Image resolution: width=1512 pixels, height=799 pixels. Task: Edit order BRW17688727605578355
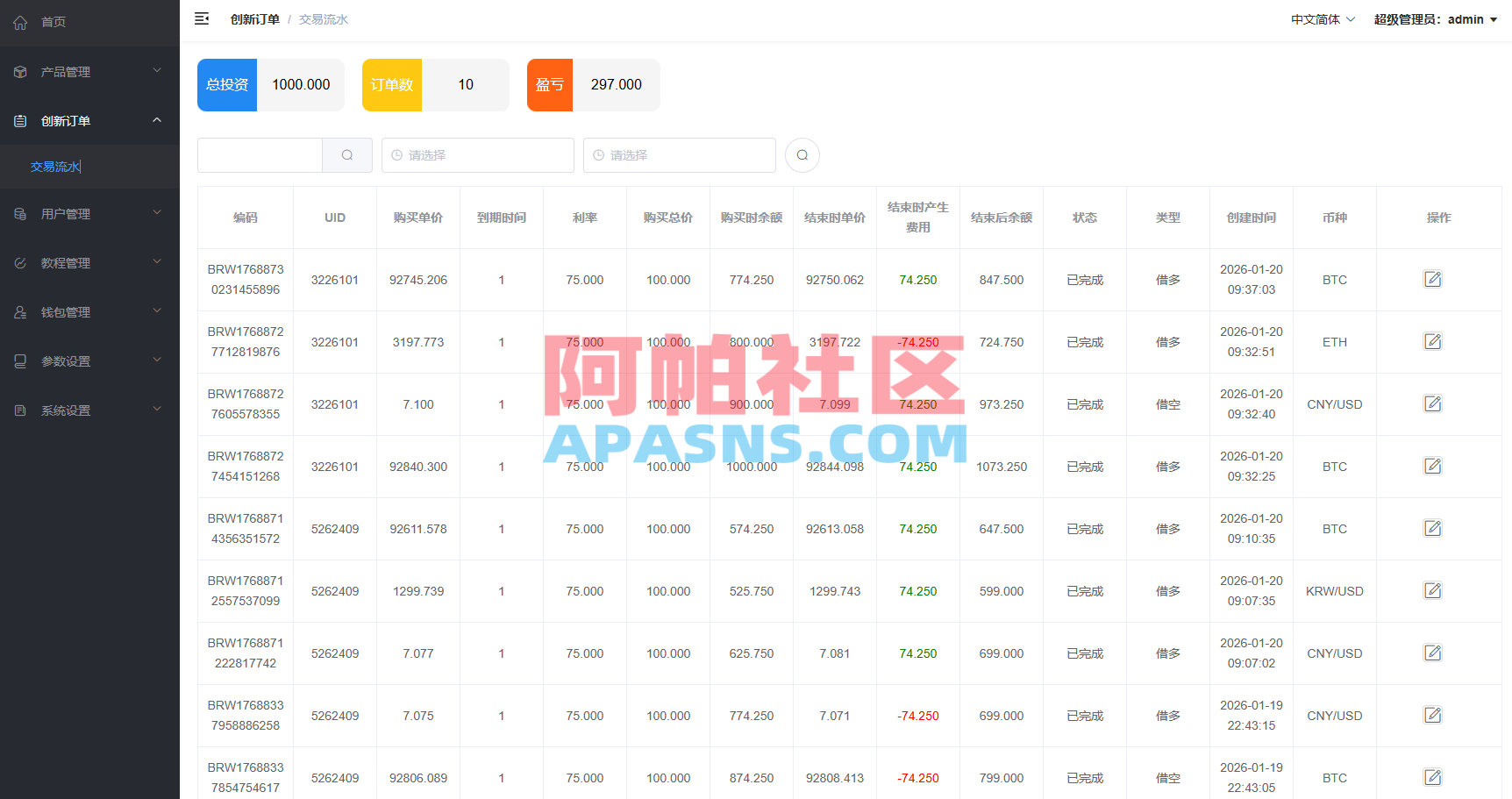click(x=1432, y=403)
